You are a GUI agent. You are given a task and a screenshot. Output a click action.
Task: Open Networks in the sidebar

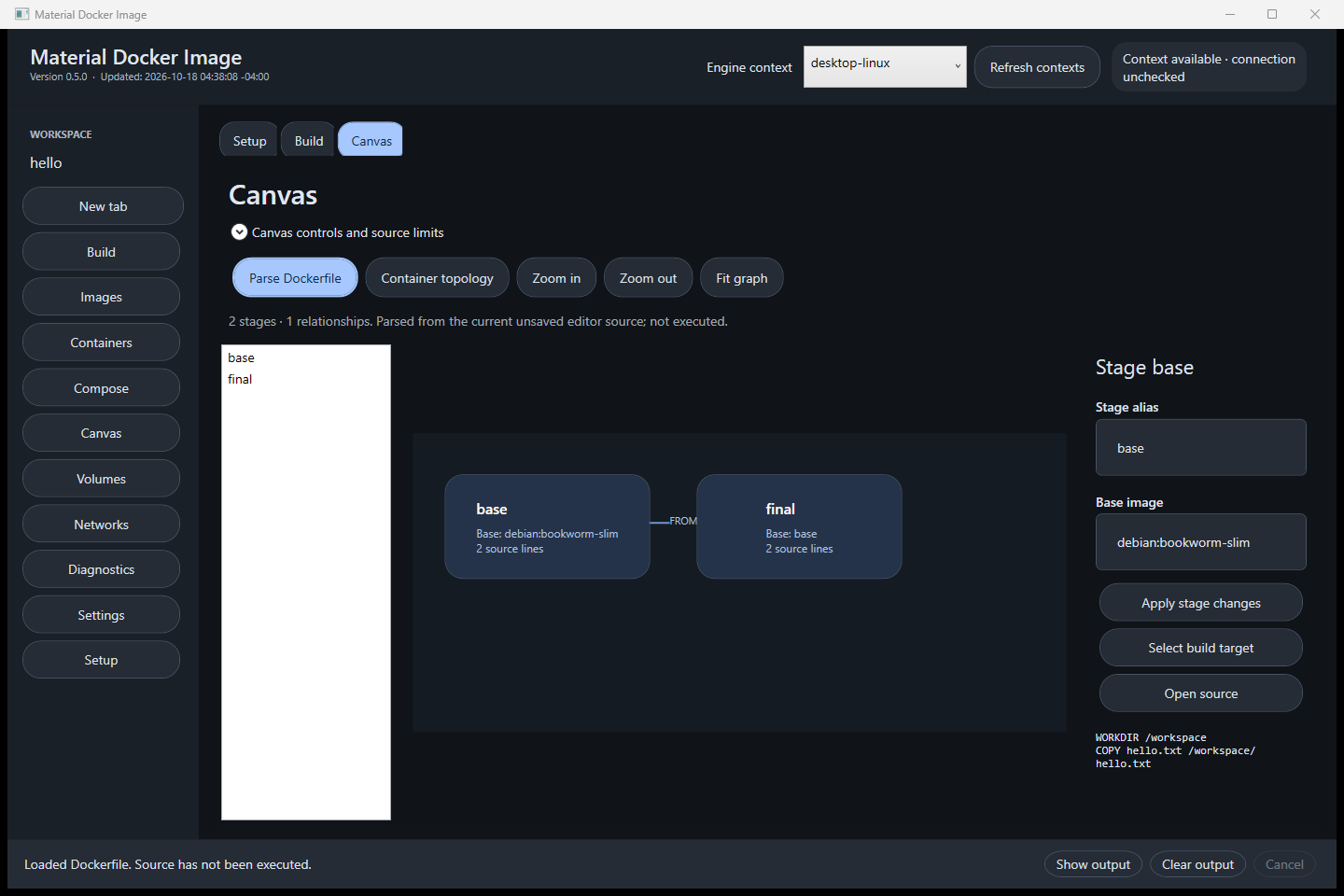[101, 525]
